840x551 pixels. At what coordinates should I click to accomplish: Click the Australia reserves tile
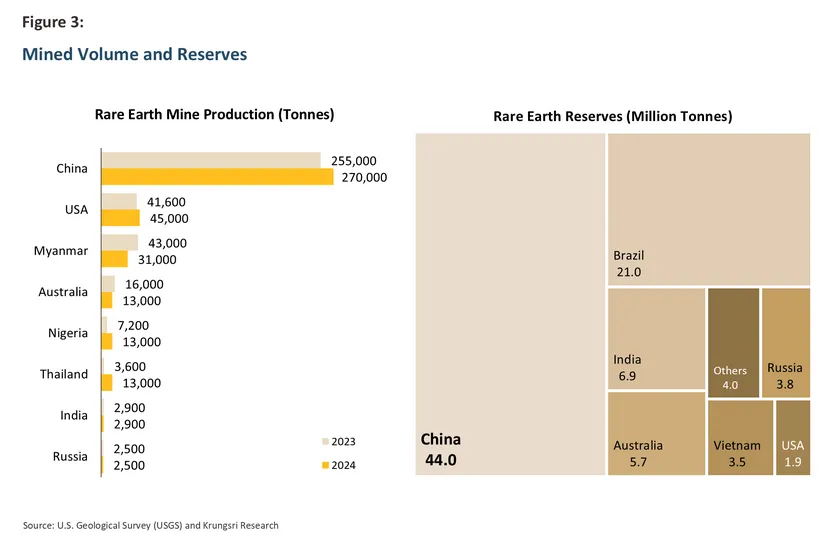[x=655, y=433]
